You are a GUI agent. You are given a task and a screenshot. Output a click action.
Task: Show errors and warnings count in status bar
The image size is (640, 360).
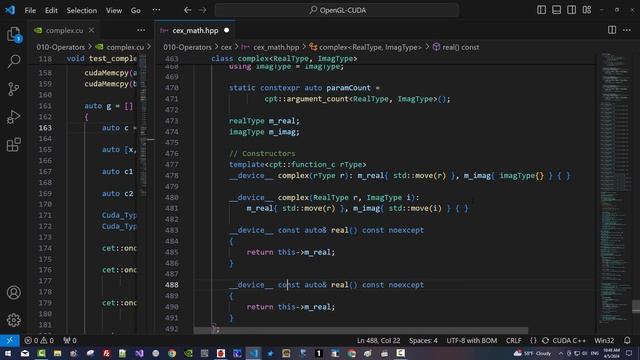point(39,340)
